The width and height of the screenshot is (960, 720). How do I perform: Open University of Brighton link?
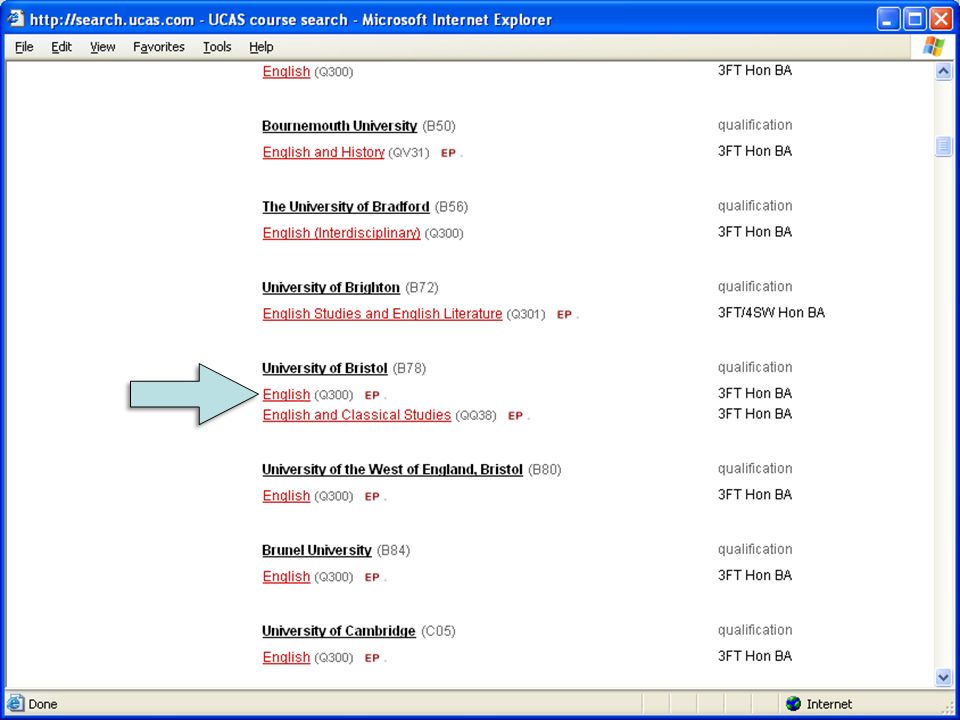point(331,288)
